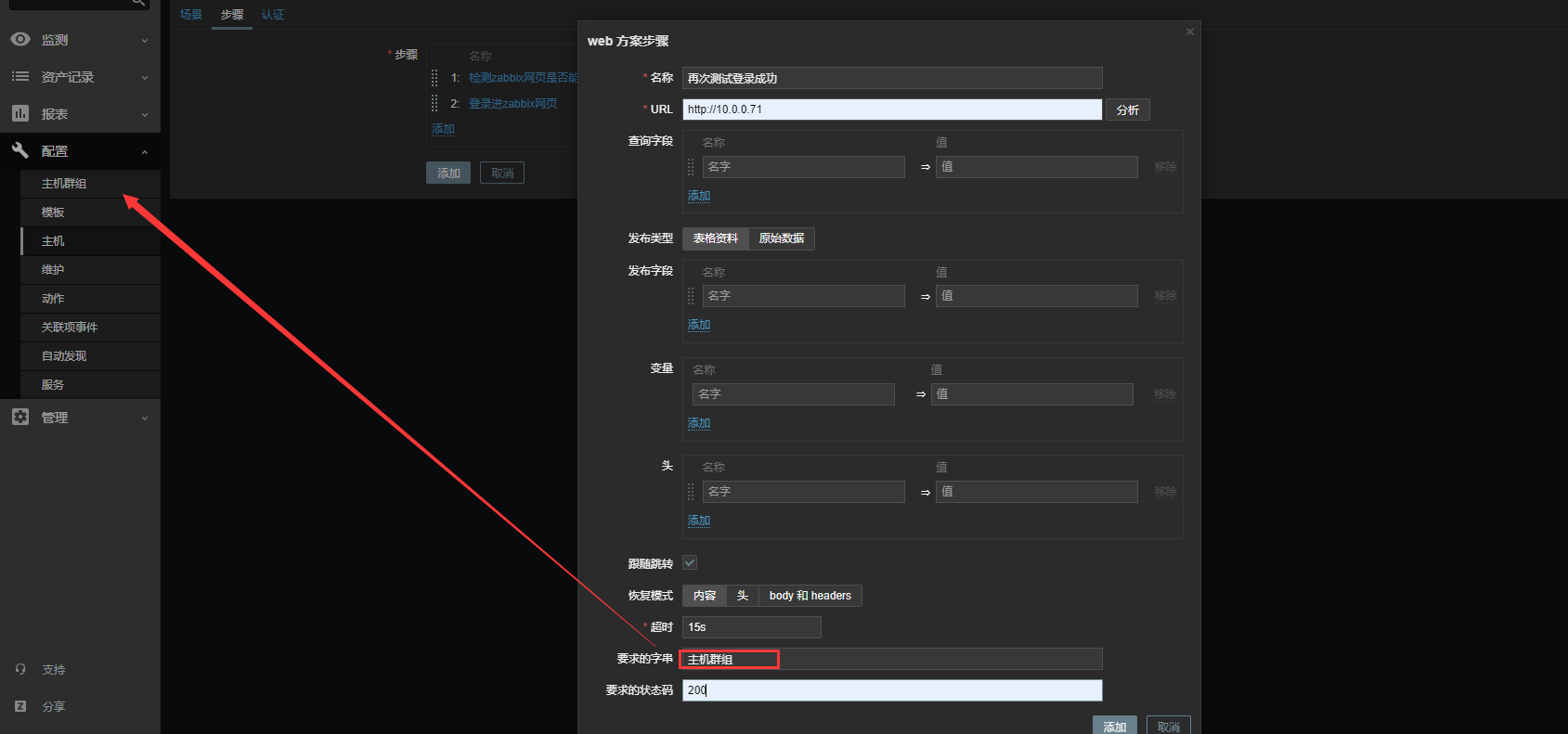
Task: Click drag handle in 查询字段 row
Action: click(691, 167)
